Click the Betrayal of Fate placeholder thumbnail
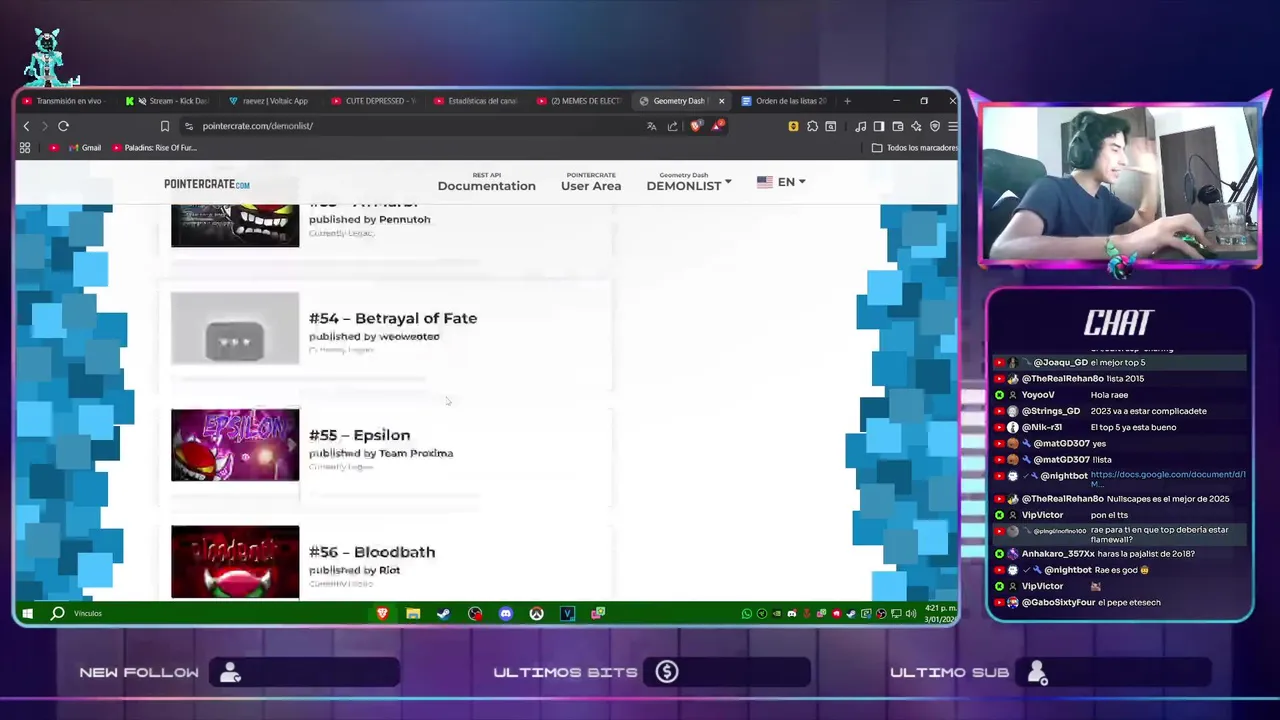1280x720 pixels. pyautogui.click(x=235, y=328)
